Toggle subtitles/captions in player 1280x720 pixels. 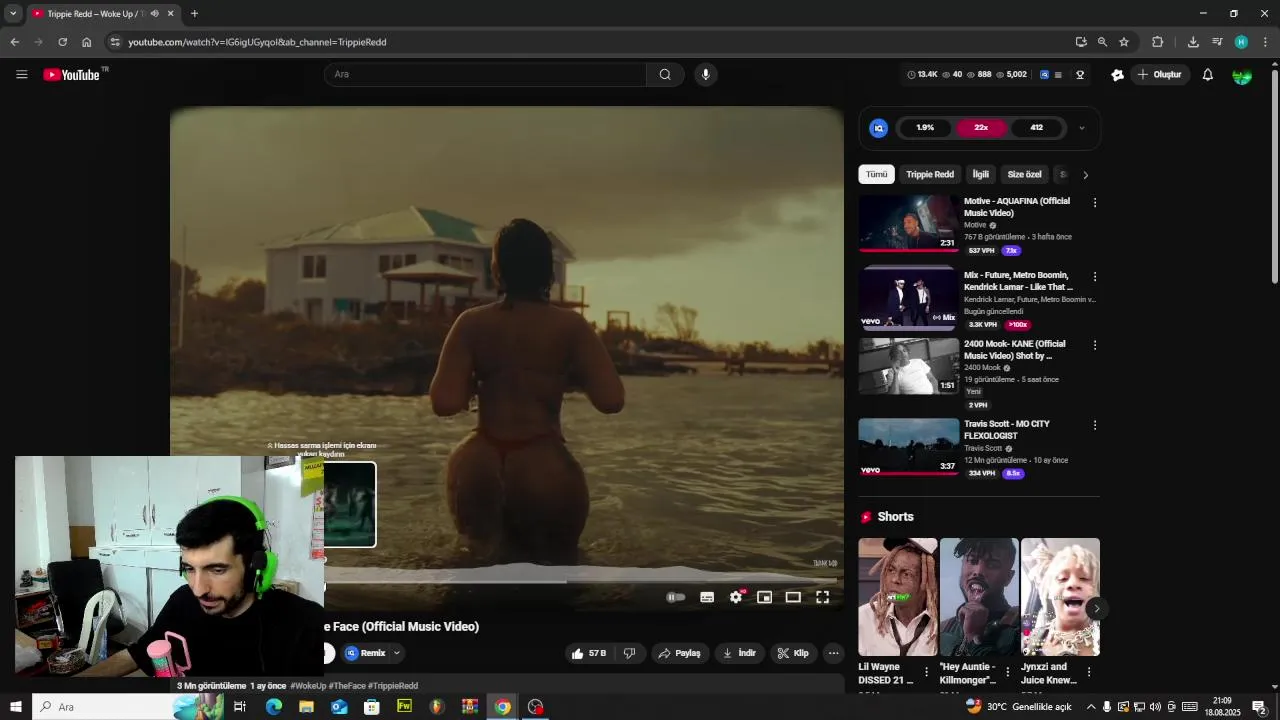click(x=707, y=597)
